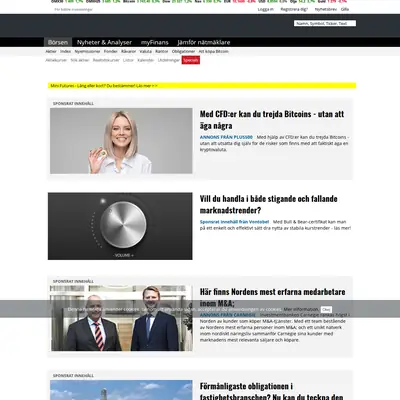Open the skyline obligation article thumbnail
This screenshot has height=400, width=400.
coord(121,390)
